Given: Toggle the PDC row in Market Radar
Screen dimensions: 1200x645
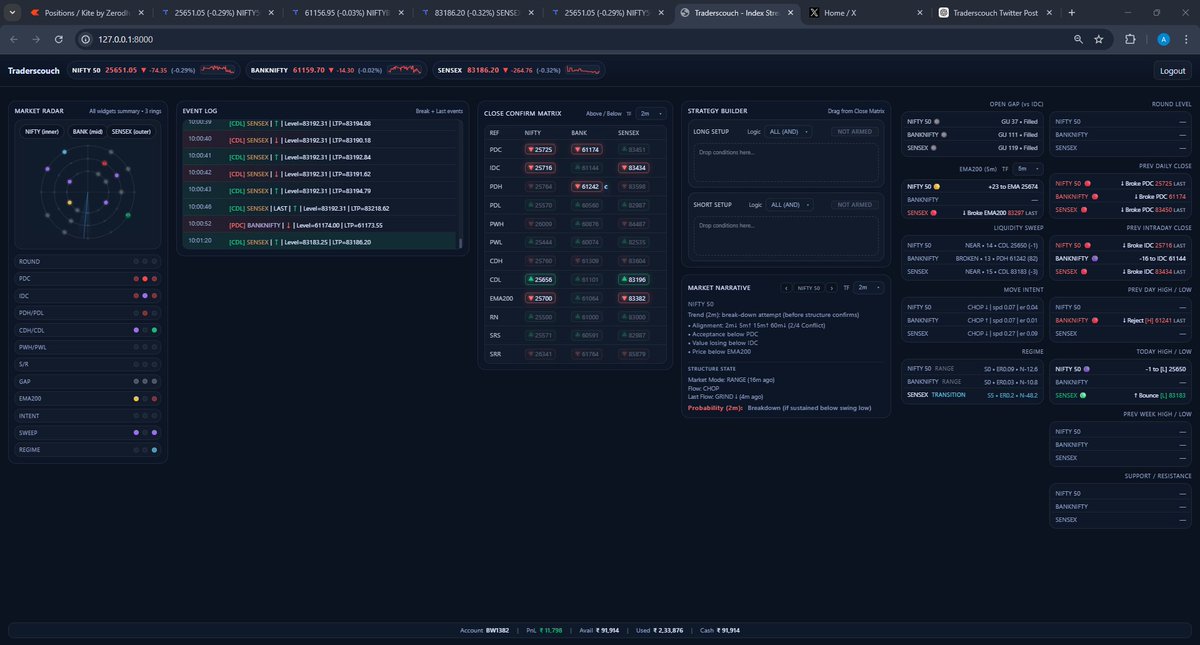Looking at the screenshot, I should [88, 279].
